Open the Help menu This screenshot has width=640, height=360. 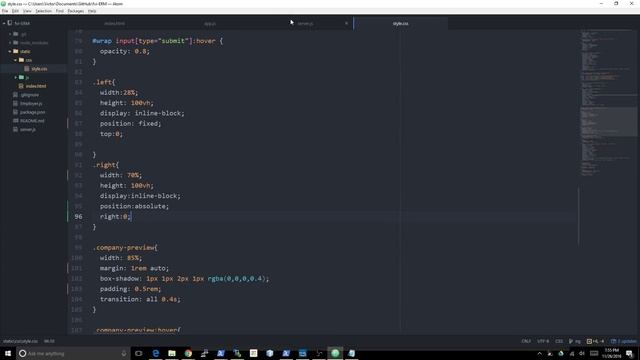(x=92, y=11)
